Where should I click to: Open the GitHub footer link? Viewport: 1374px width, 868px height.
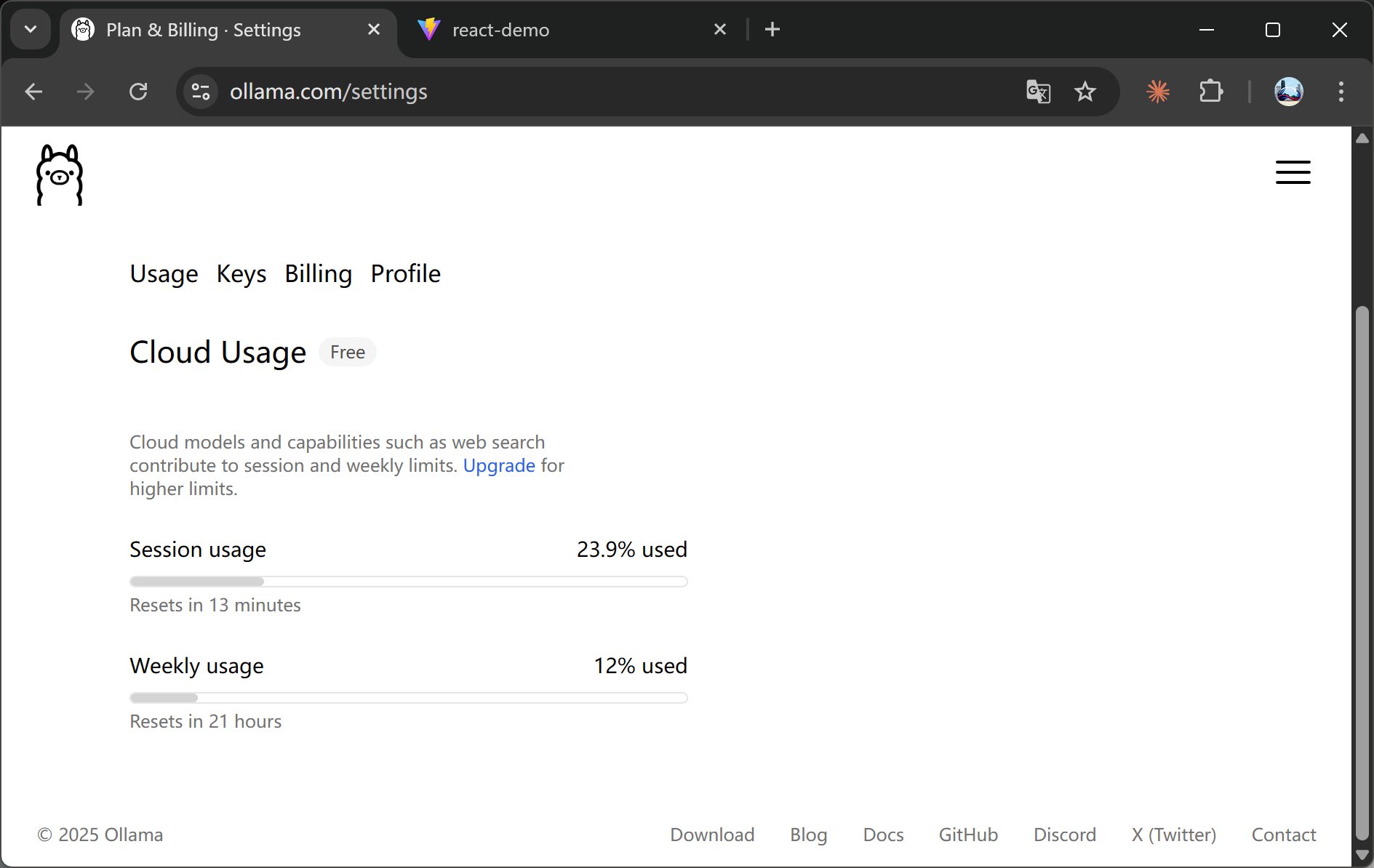click(967, 835)
